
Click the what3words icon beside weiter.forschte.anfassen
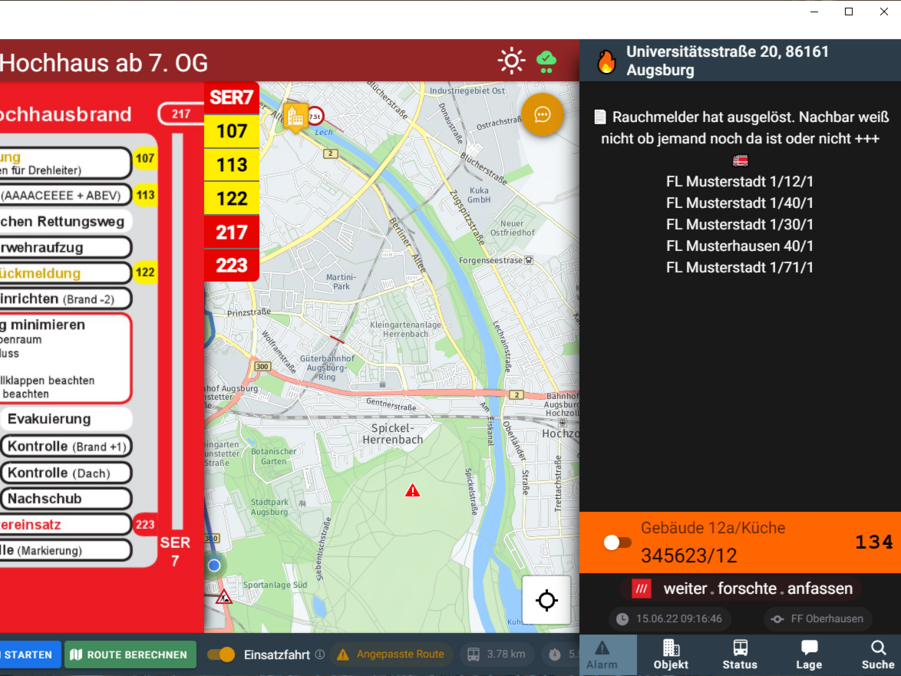click(x=641, y=589)
